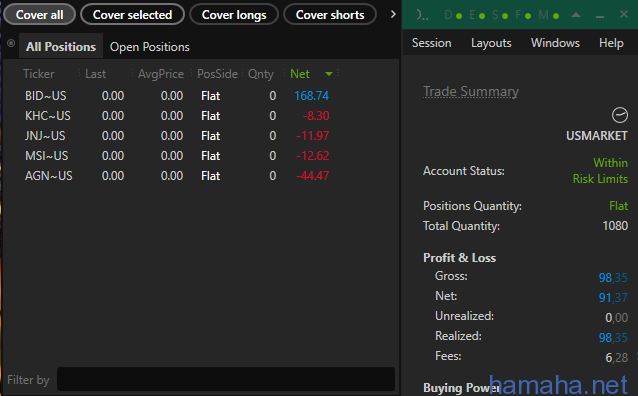Click the E connection status indicator

click(x=477, y=15)
